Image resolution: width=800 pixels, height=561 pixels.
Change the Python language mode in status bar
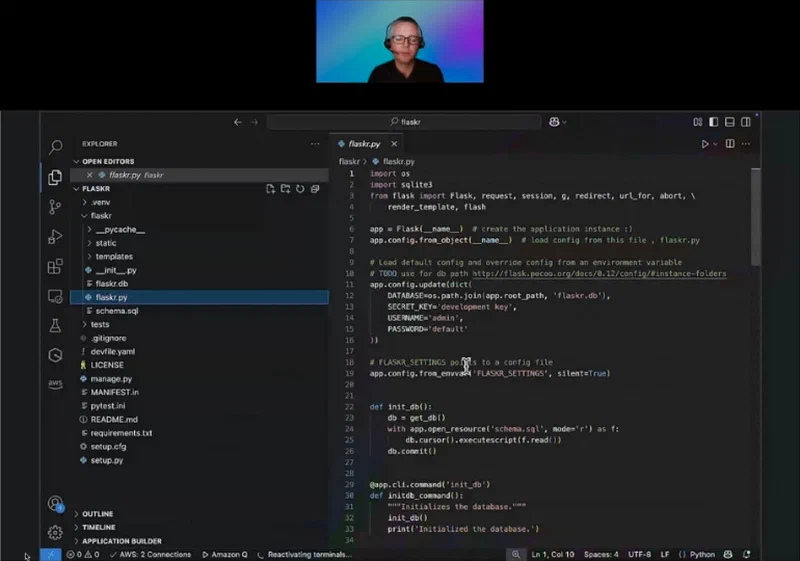coord(702,554)
